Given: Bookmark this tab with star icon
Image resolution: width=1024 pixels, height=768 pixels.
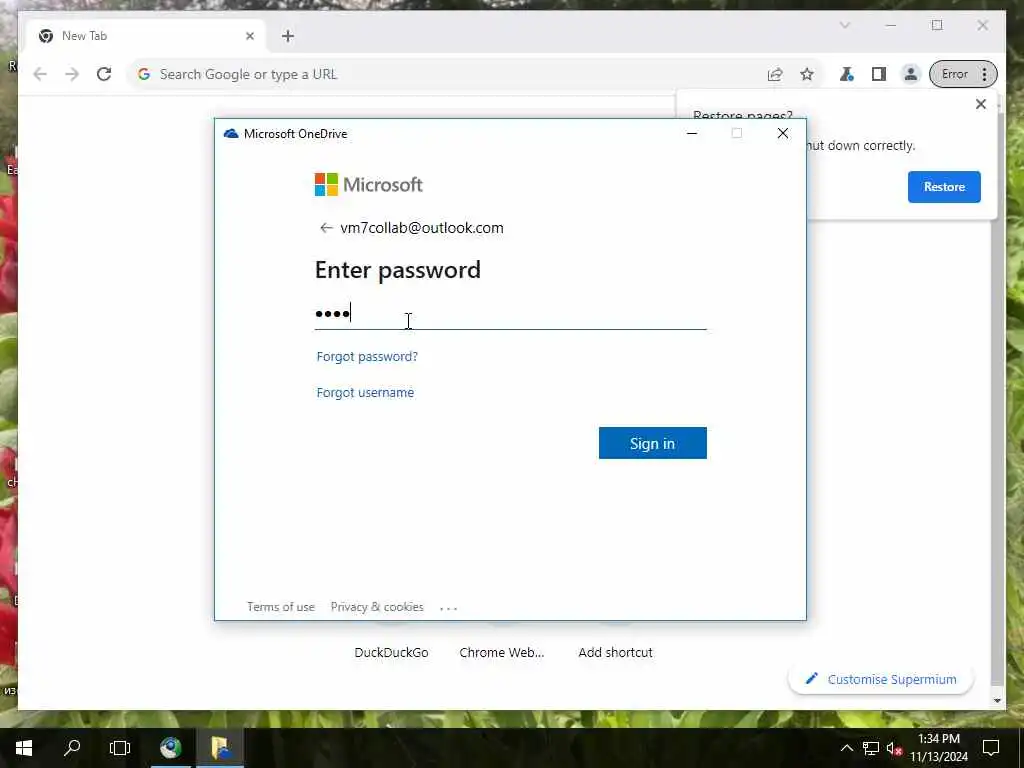Looking at the screenshot, I should coord(807,74).
